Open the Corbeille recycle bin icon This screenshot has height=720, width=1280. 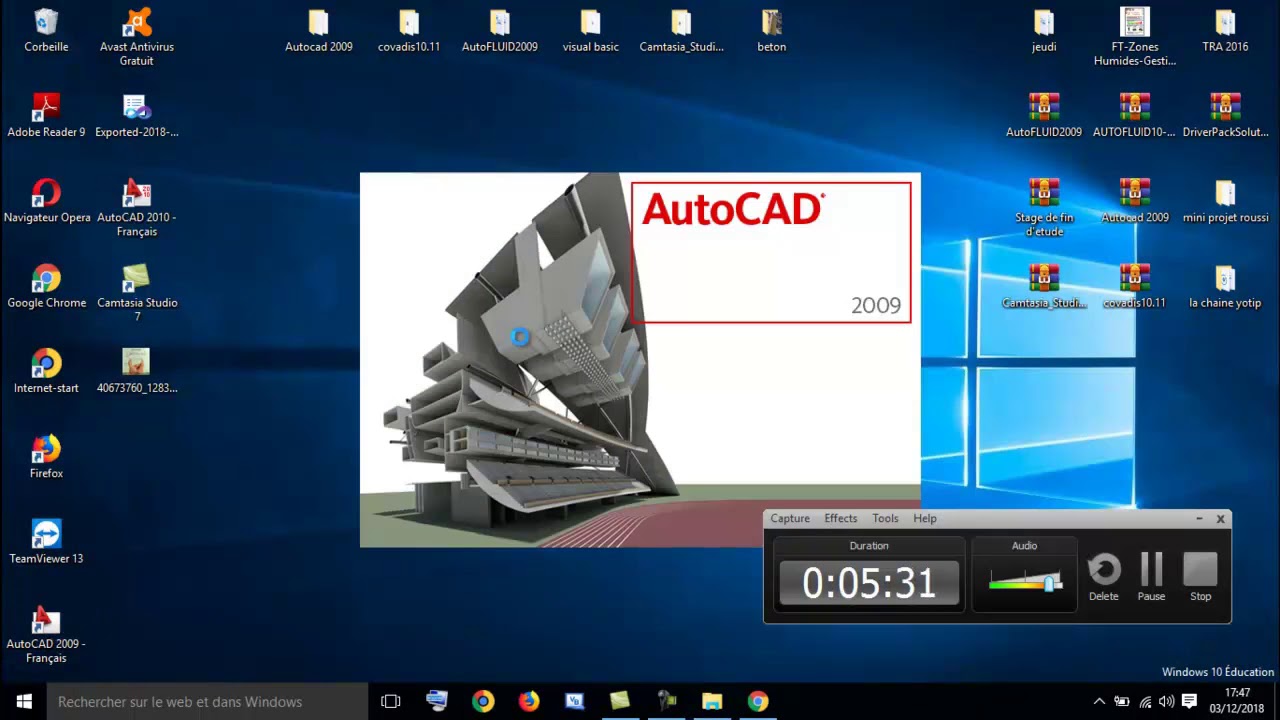coord(46,30)
